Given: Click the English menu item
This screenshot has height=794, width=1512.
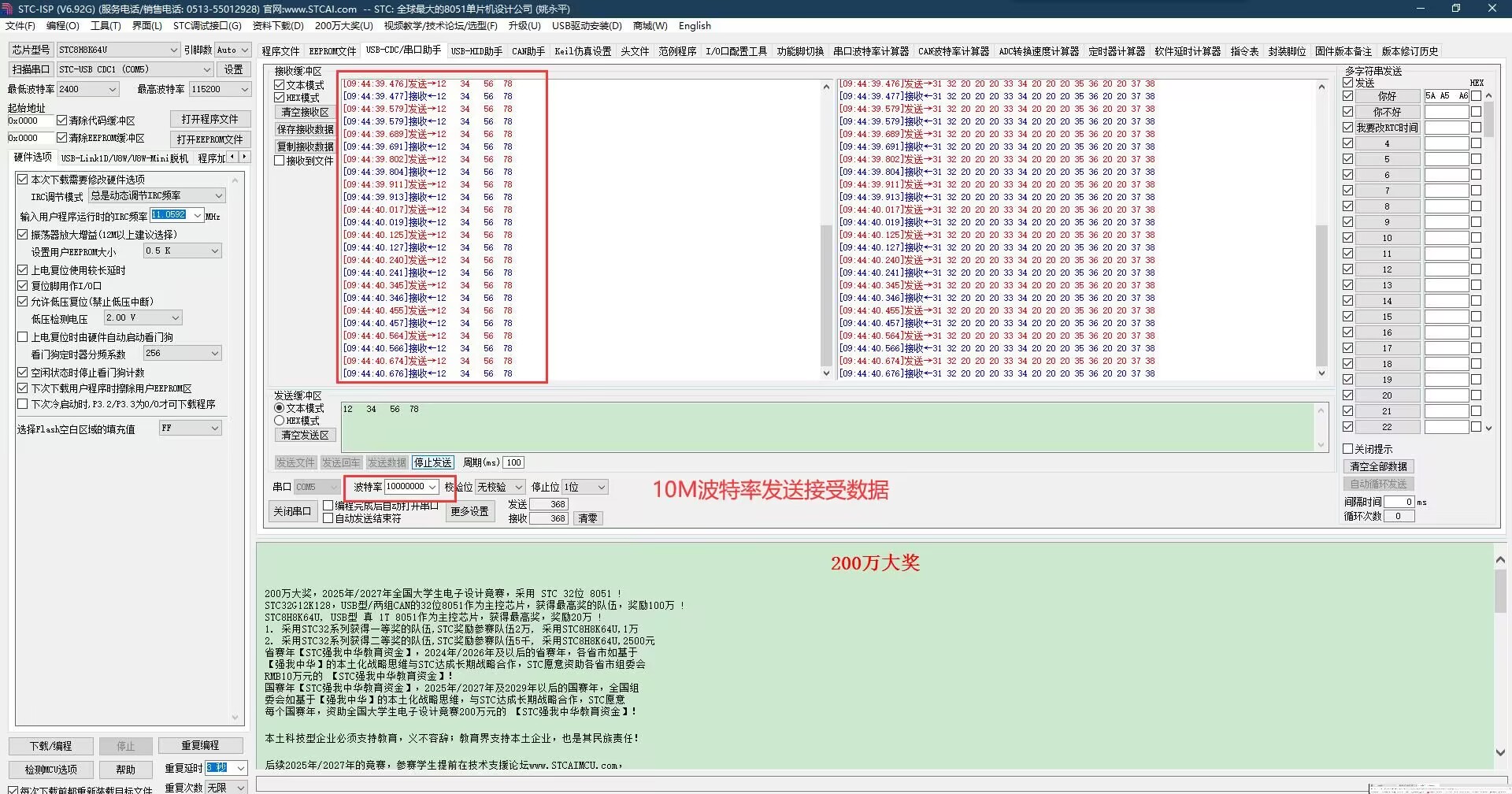Looking at the screenshot, I should tap(695, 26).
